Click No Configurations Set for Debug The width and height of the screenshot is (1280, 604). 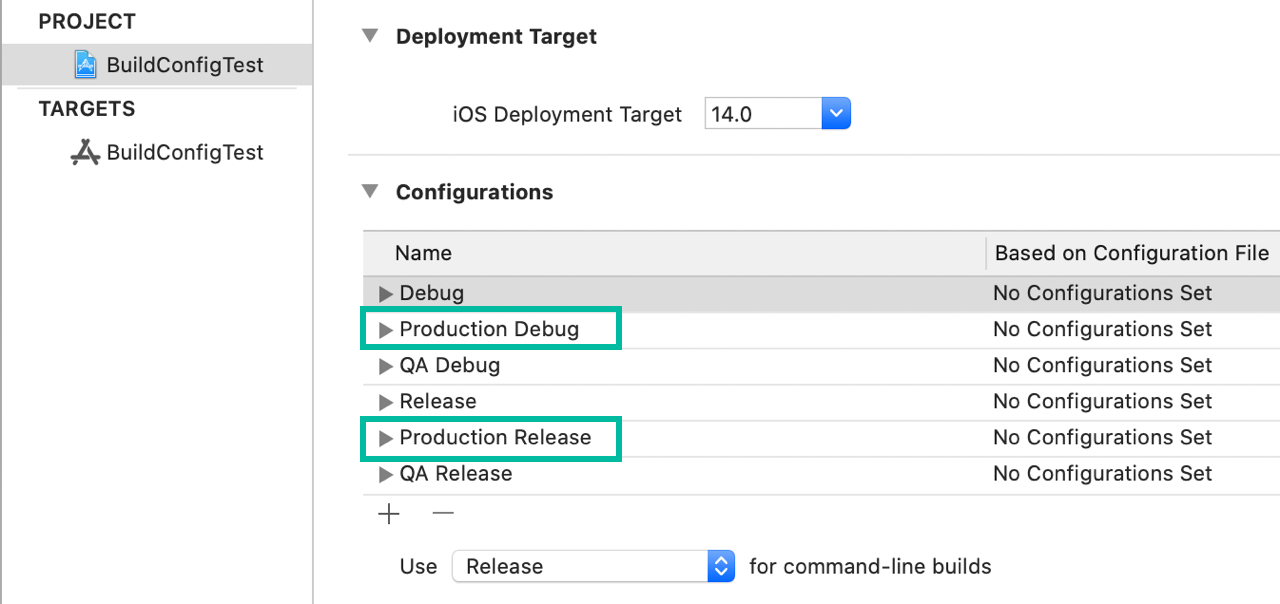click(x=1102, y=294)
